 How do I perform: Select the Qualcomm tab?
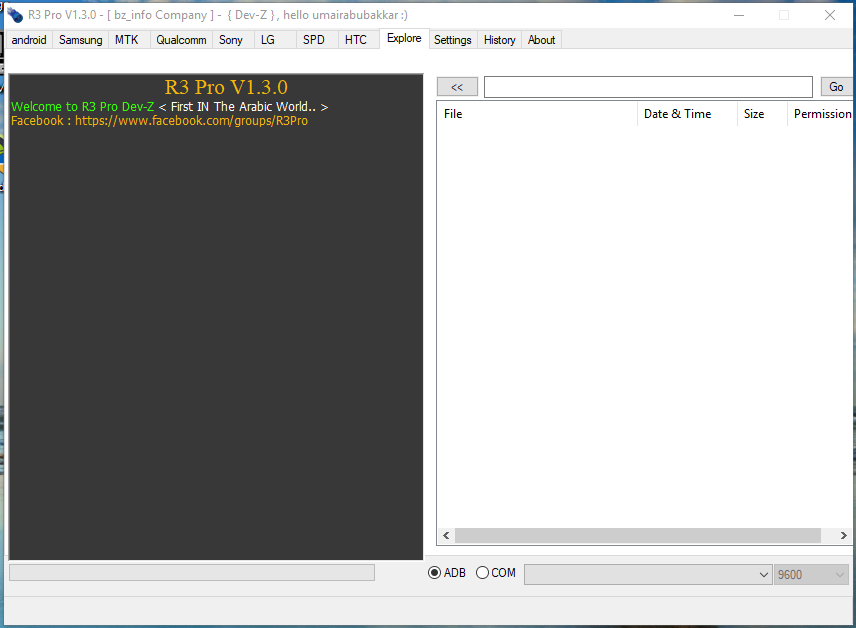pos(181,40)
